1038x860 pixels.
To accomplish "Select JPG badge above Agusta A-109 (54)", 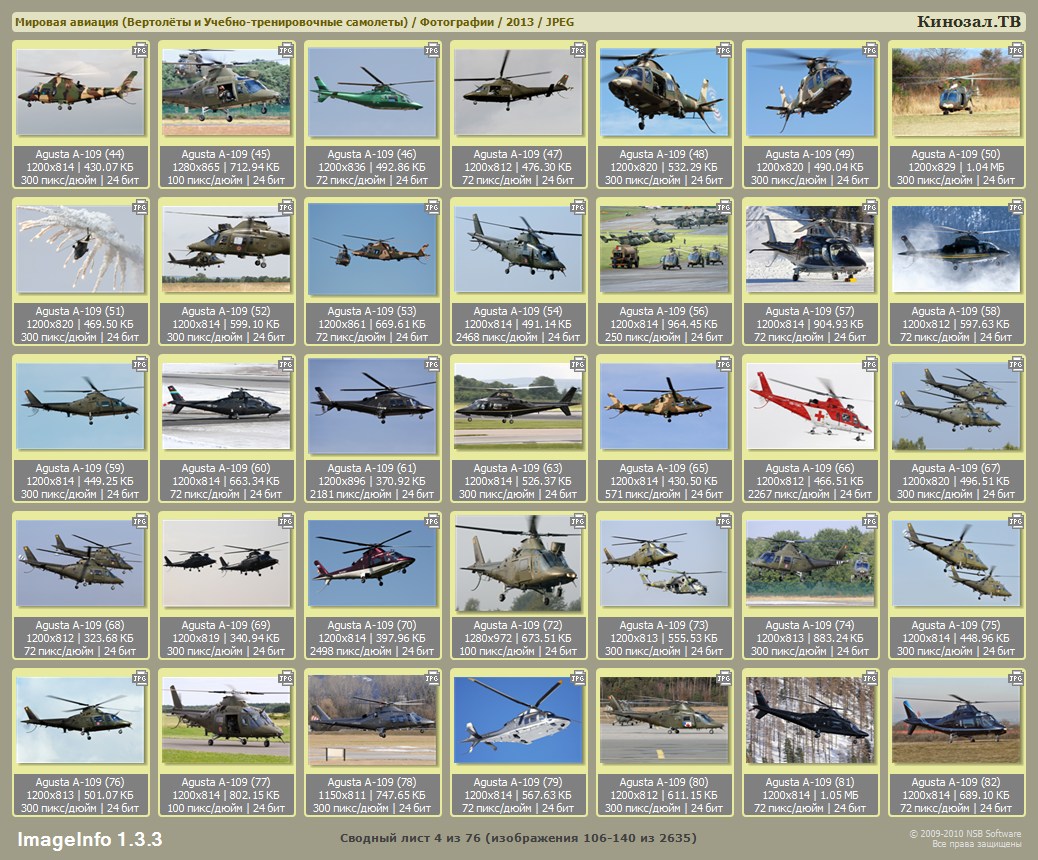I will (578, 206).
